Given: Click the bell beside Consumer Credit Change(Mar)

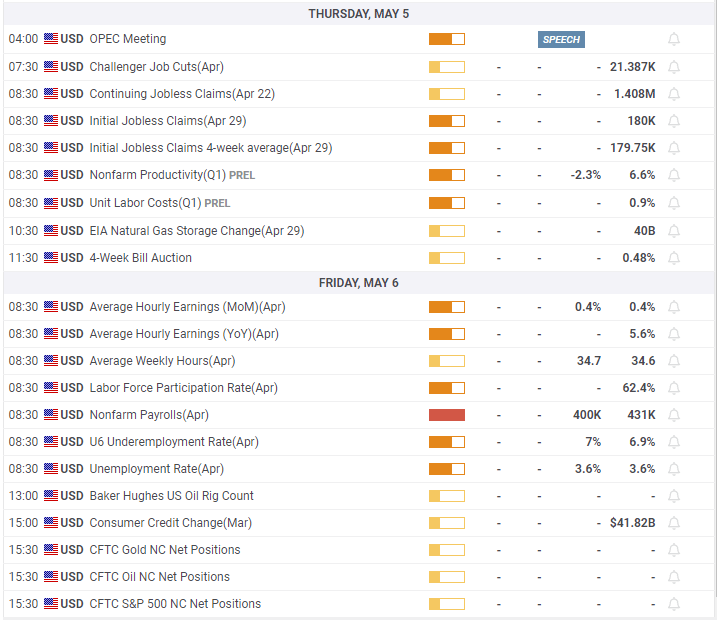Looking at the screenshot, I should pos(674,523).
